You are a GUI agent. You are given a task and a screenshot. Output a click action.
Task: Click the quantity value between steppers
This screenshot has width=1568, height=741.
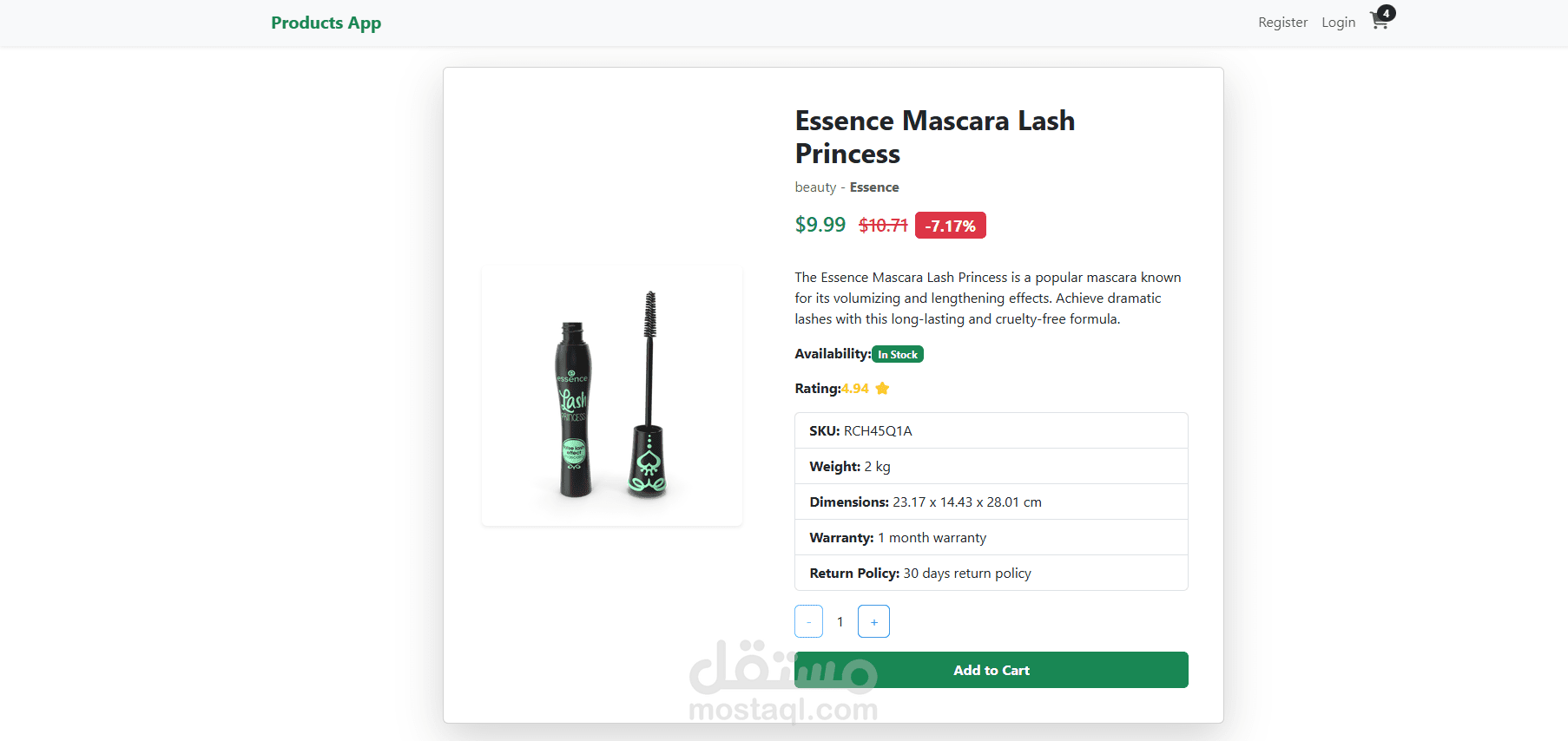(840, 622)
